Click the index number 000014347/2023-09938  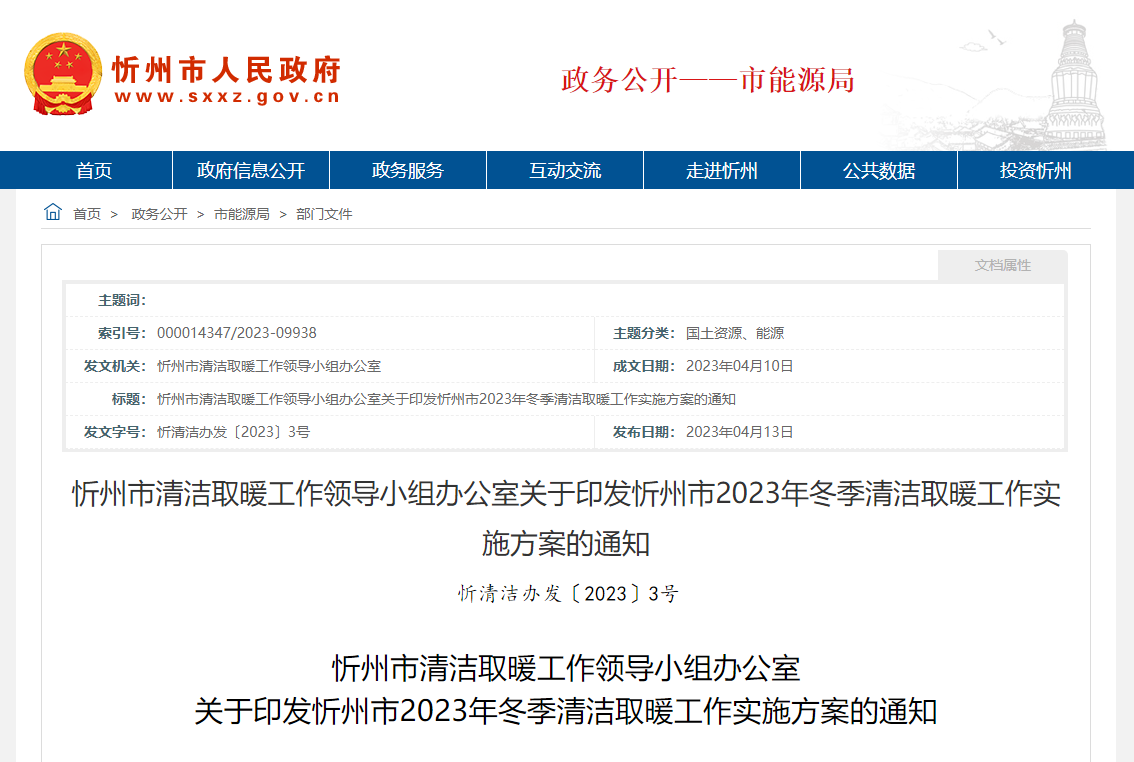tap(237, 333)
